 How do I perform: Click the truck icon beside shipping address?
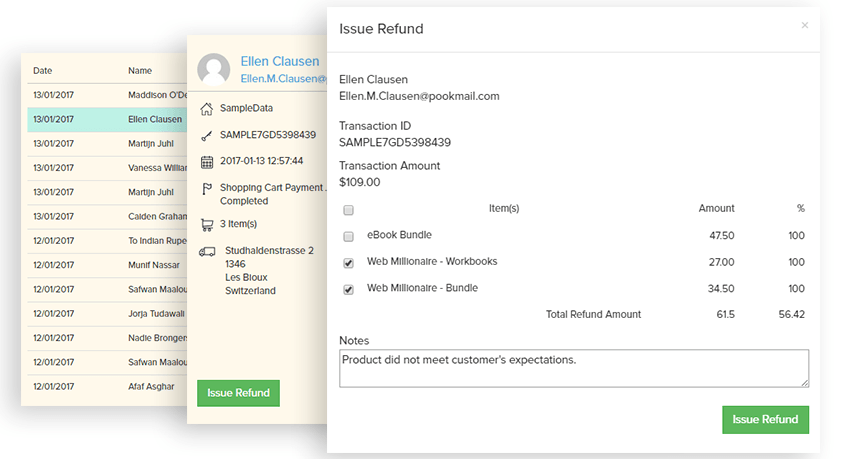(x=207, y=252)
